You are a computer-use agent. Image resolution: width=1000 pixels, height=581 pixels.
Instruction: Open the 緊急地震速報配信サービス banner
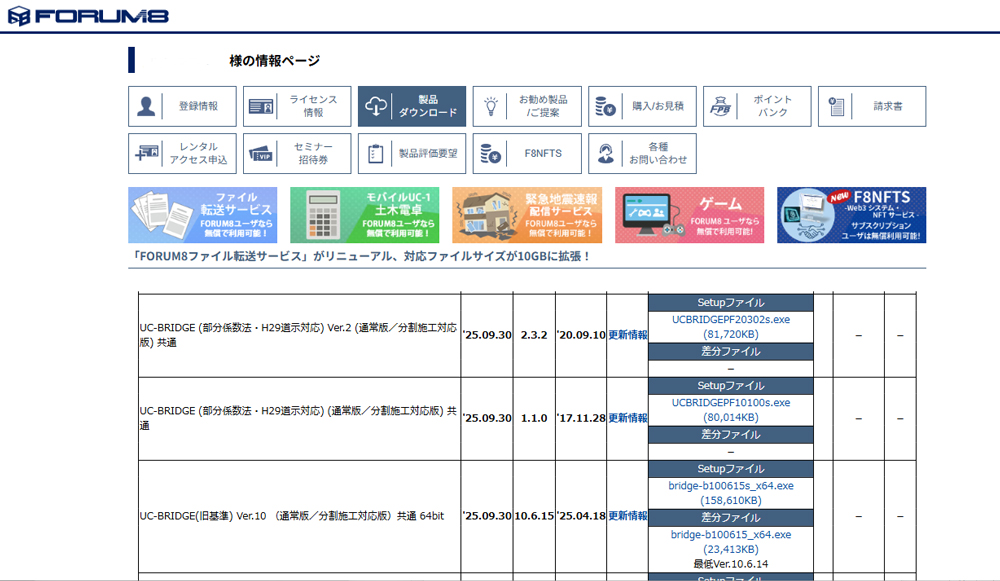(527, 215)
